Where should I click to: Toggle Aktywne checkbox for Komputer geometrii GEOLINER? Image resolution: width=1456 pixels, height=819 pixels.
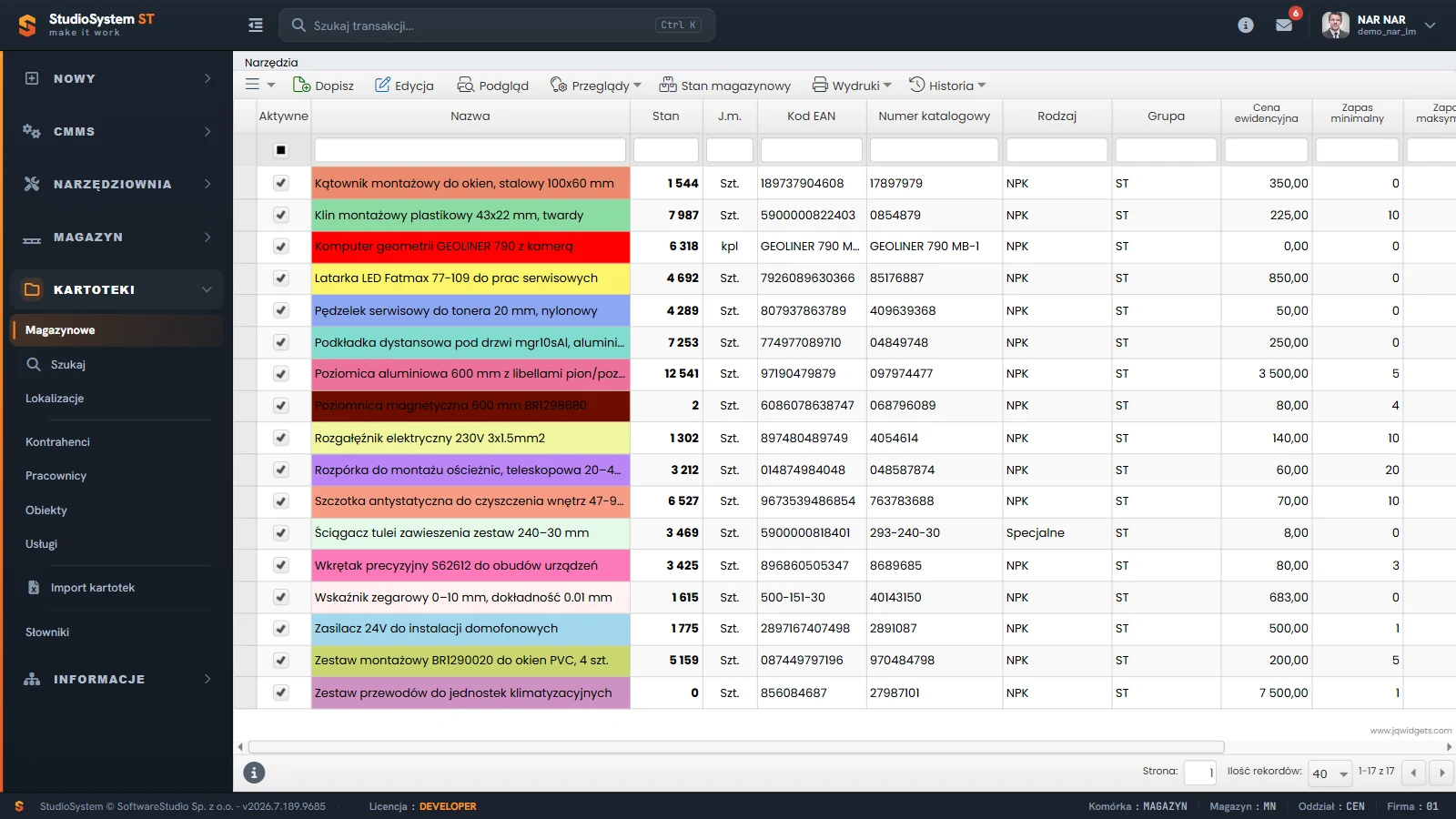281,247
